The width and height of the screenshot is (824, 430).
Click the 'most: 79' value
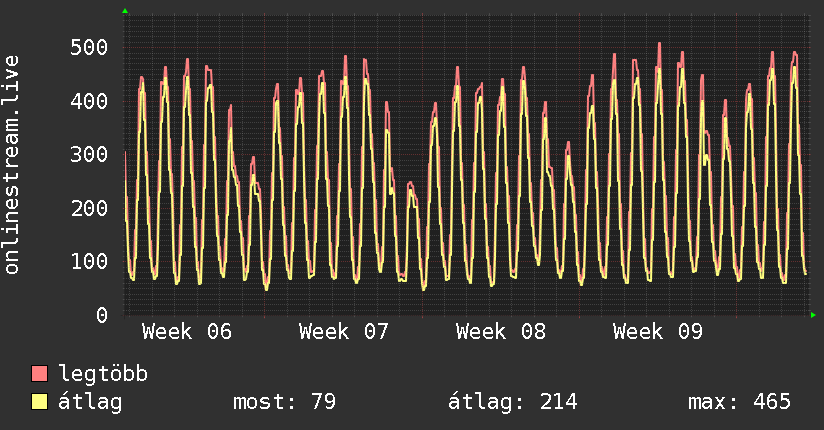tap(284, 402)
